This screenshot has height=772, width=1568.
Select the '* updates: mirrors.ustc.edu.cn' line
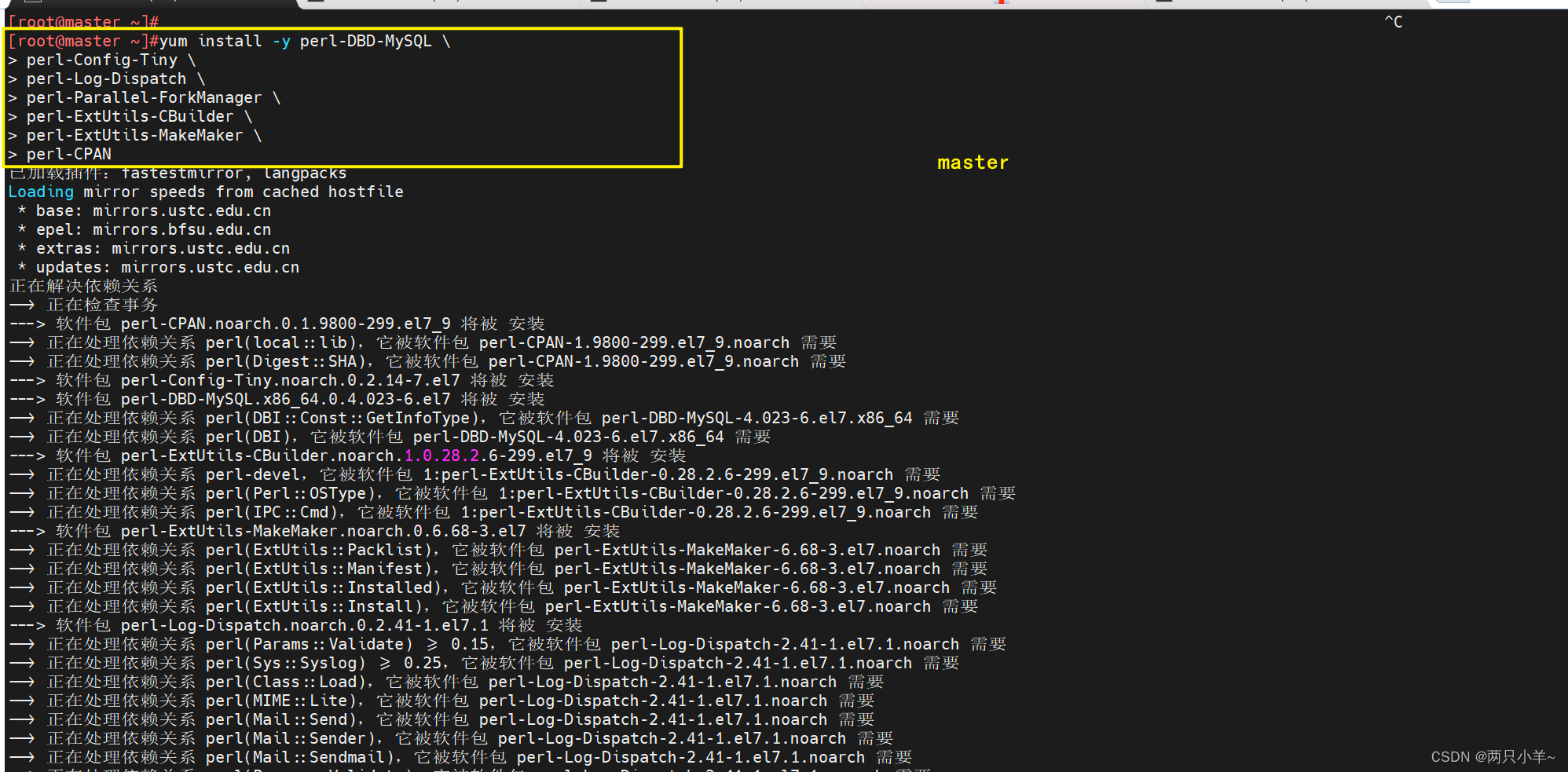point(159,267)
